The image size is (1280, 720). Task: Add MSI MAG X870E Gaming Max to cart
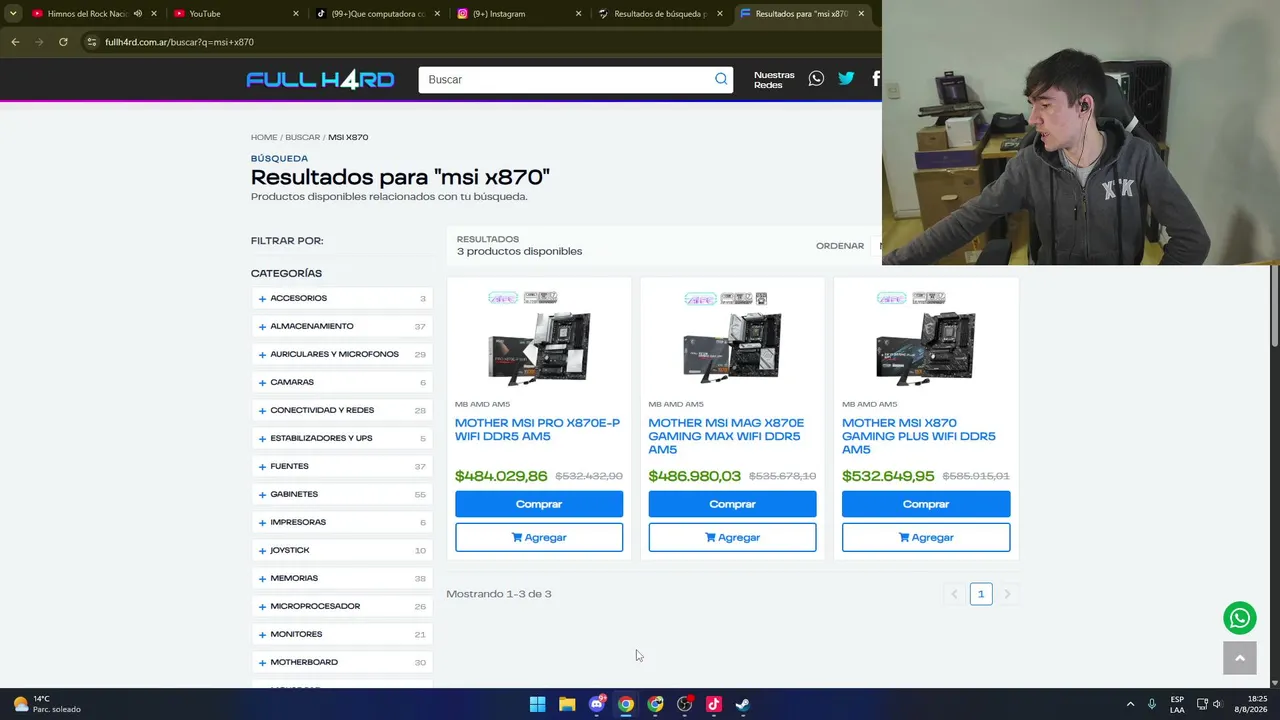[x=732, y=537]
